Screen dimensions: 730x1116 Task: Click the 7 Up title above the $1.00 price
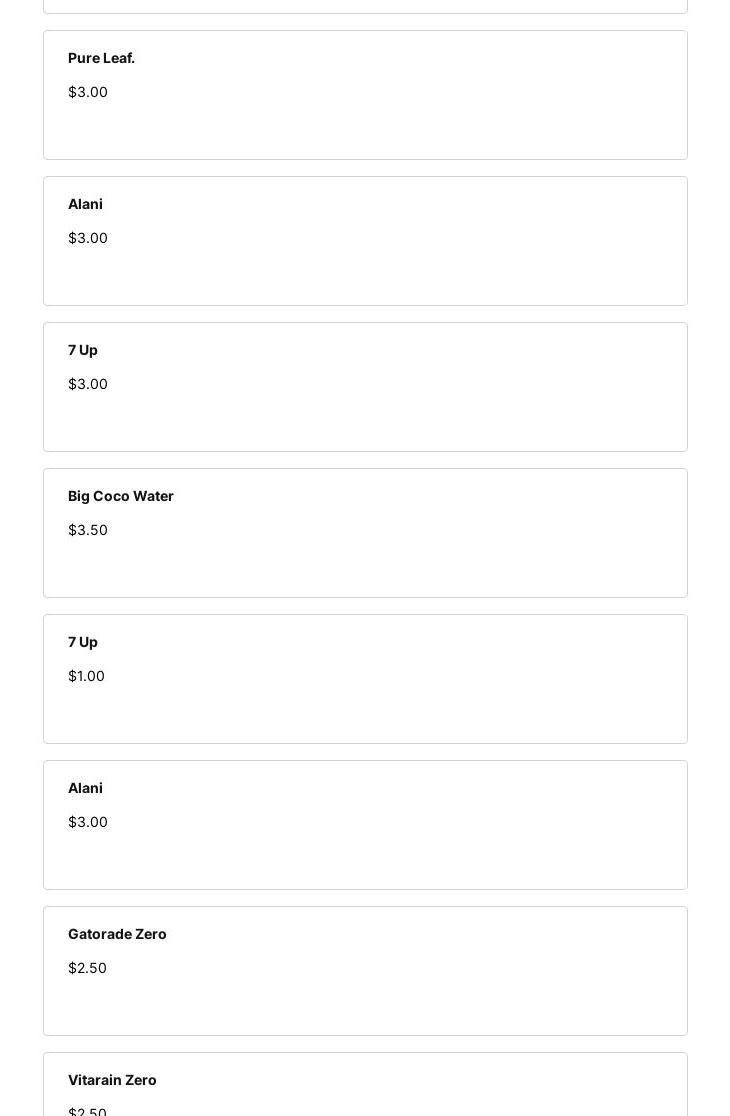coord(83,642)
